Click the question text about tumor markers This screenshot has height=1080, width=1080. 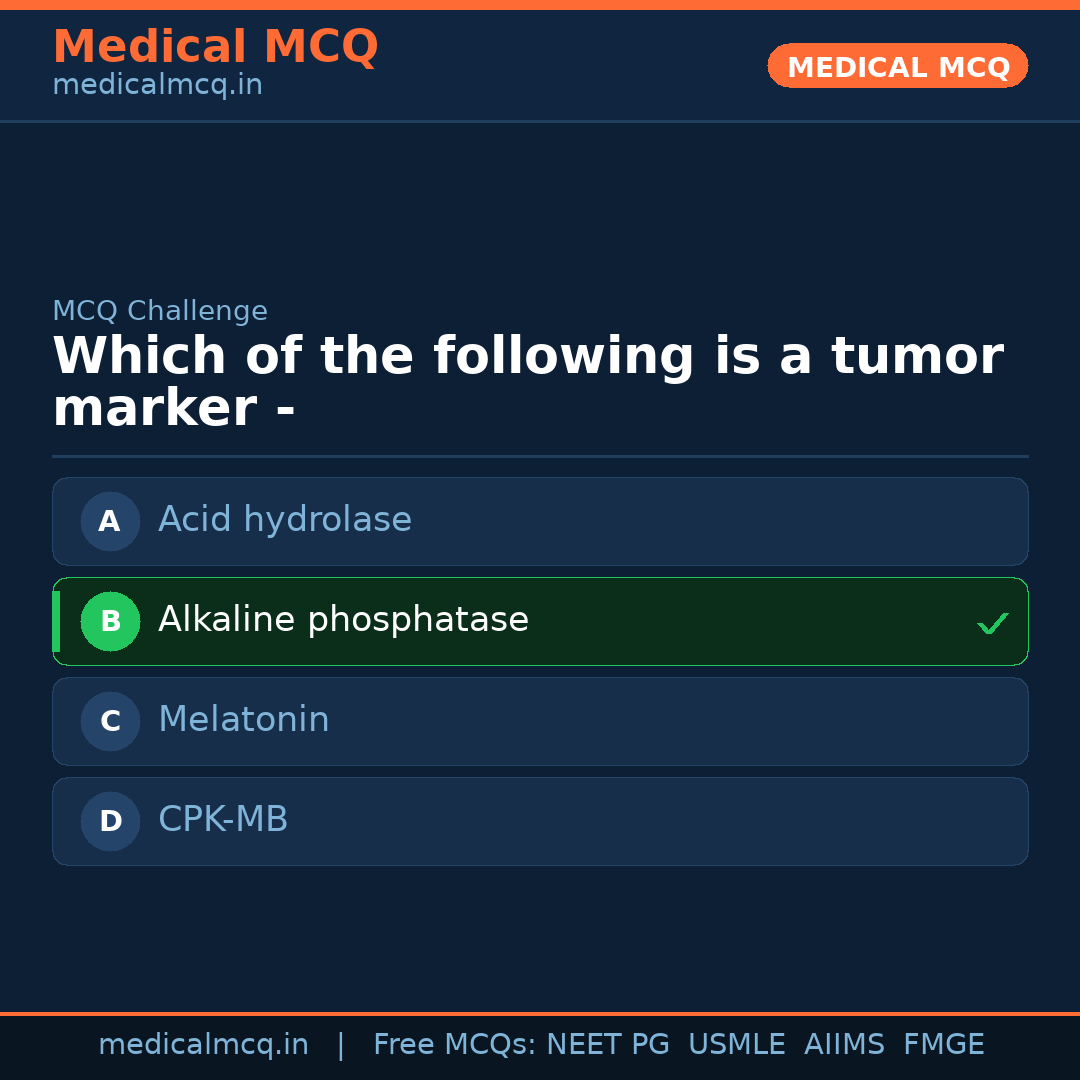click(x=528, y=381)
